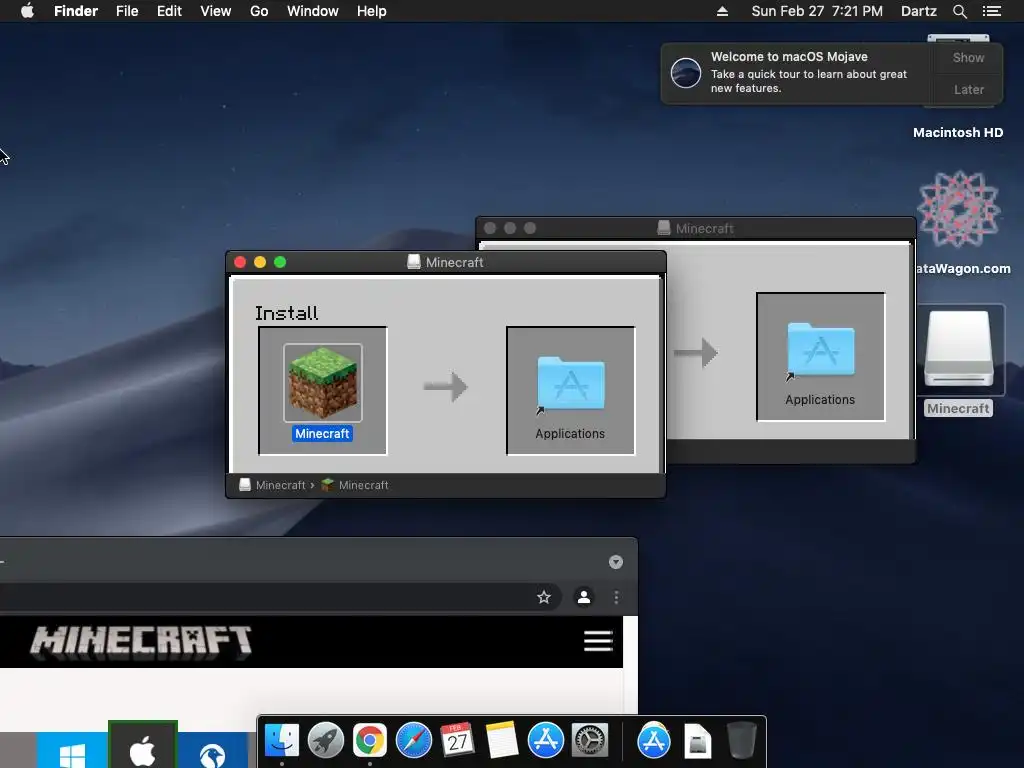1024x768 pixels.
Task: Click the Welcome to macOS Mojave notification text
Action: pyautogui.click(x=809, y=72)
